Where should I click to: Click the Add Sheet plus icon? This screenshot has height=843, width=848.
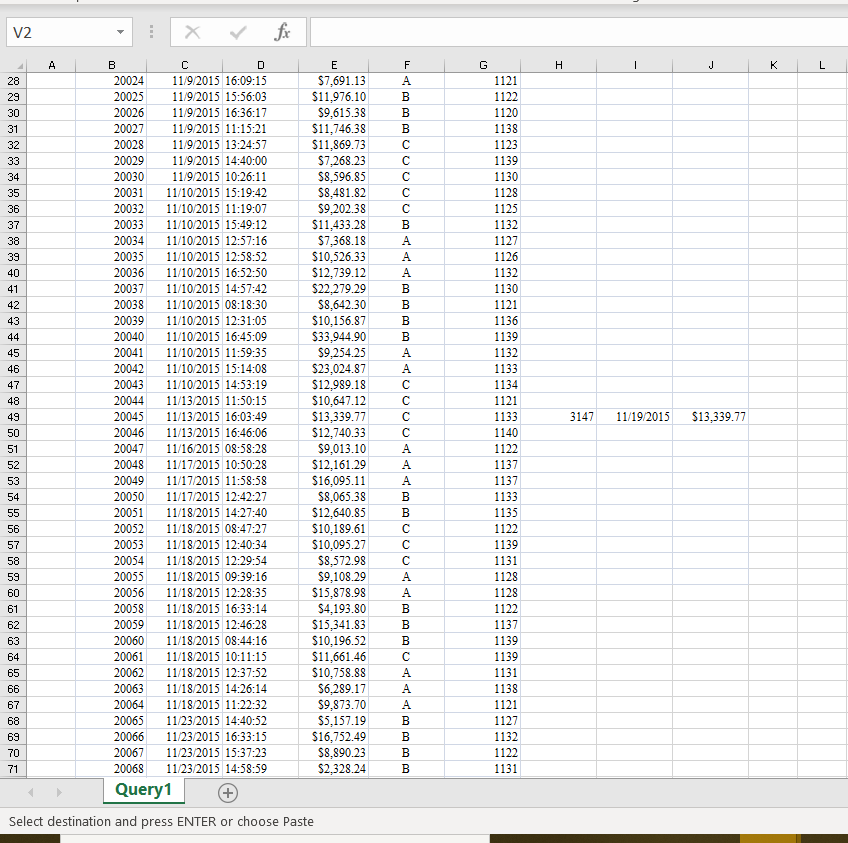[228, 792]
